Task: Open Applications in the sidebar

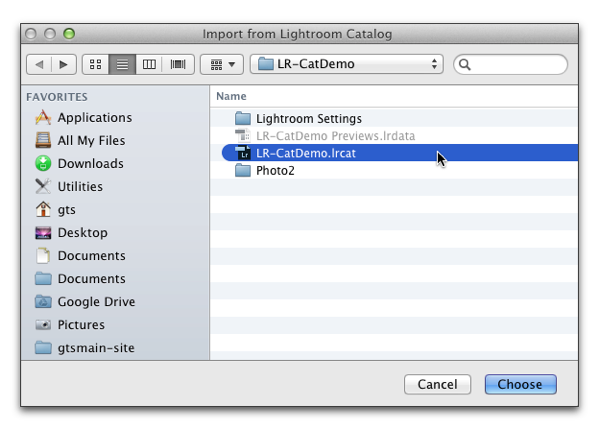Action: [x=94, y=118]
